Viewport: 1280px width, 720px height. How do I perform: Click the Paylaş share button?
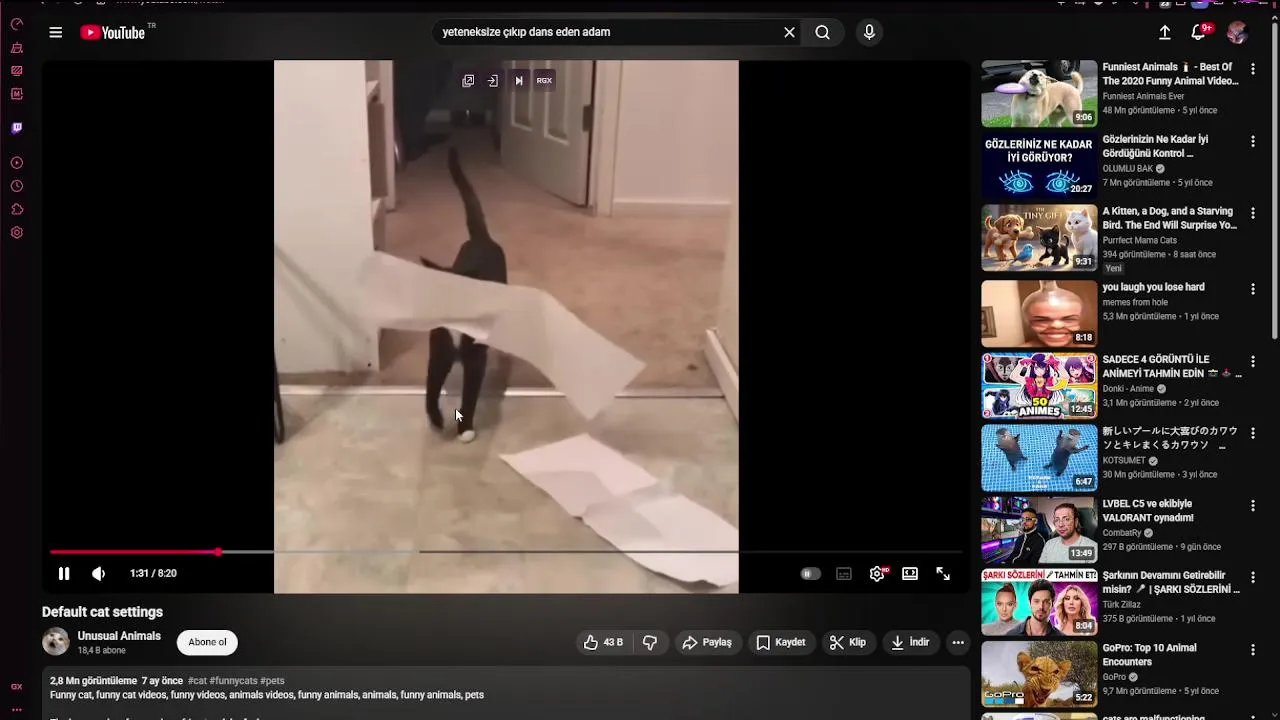point(707,642)
